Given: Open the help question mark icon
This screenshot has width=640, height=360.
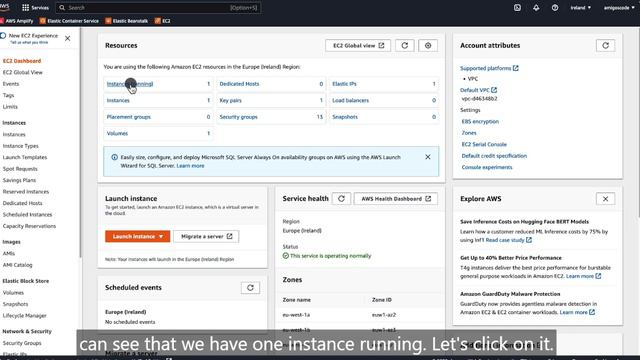Looking at the screenshot, I should coord(555,7).
